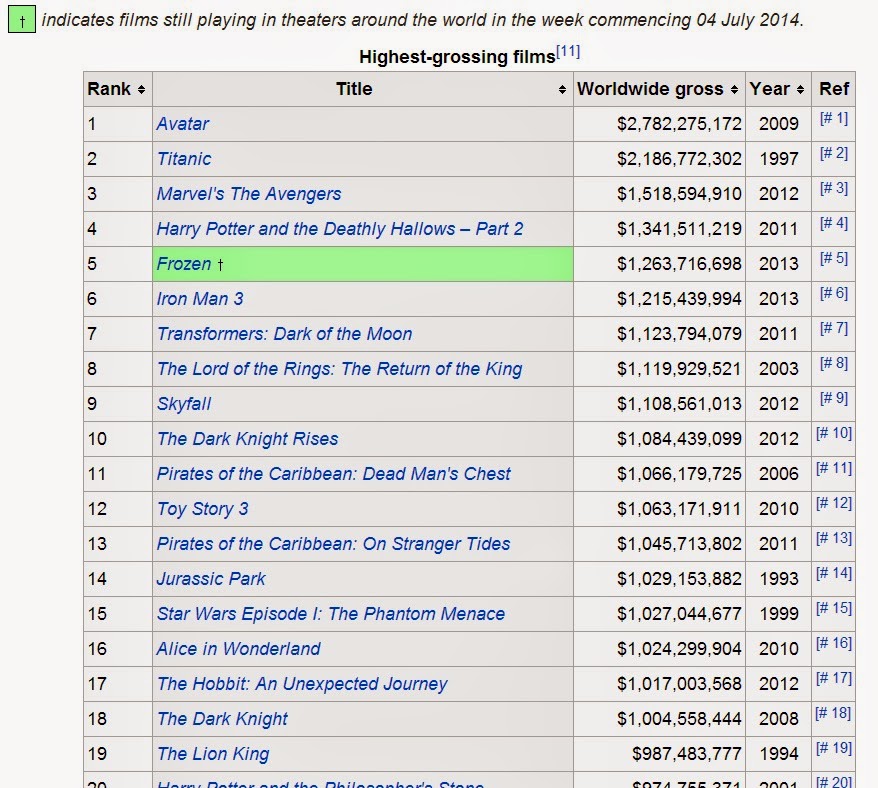Follow reference [# 13] link
This screenshot has height=788, width=878.
(834, 538)
